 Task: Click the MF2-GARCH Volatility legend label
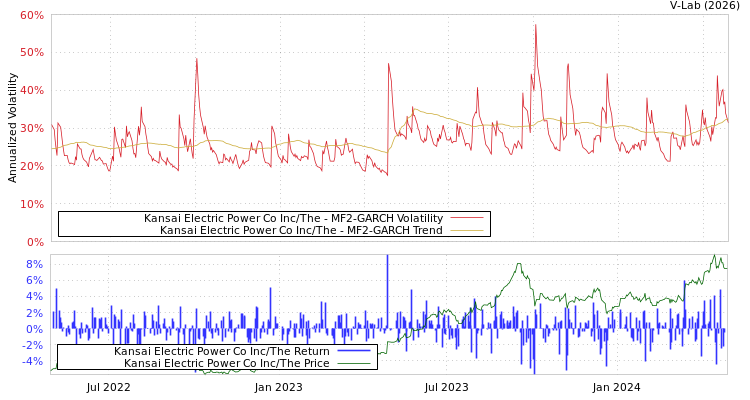[293, 218]
